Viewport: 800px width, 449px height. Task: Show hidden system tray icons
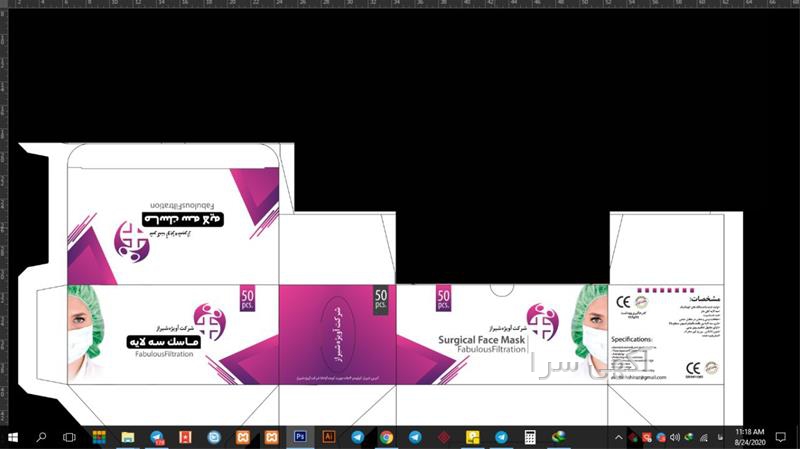click(618, 437)
